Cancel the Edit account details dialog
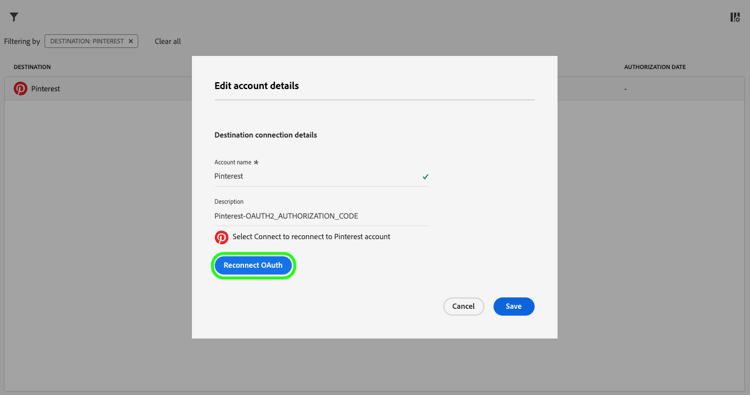Screen dimensions: 750x395 (x=463, y=307)
